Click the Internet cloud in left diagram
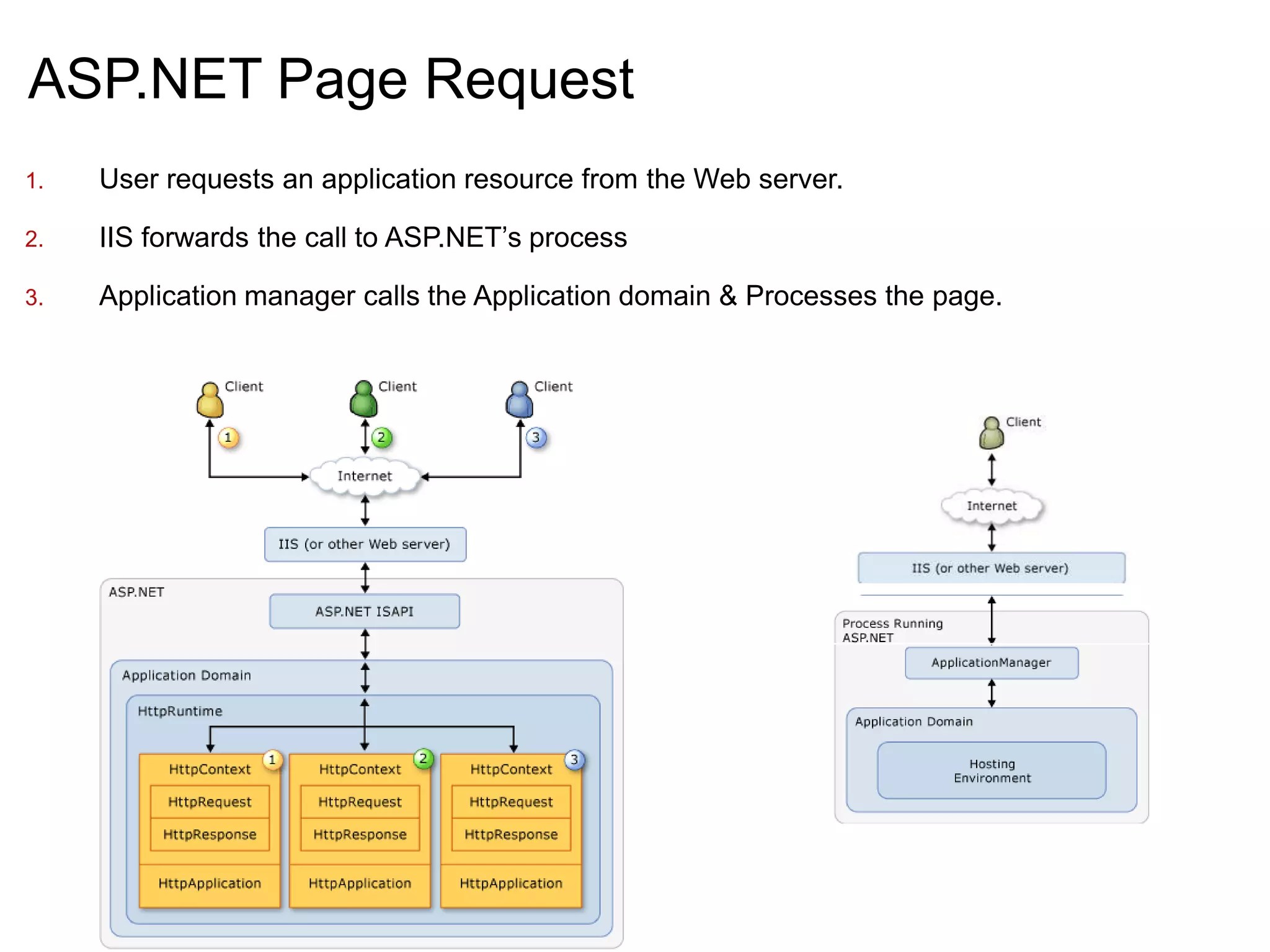 point(365,476)
